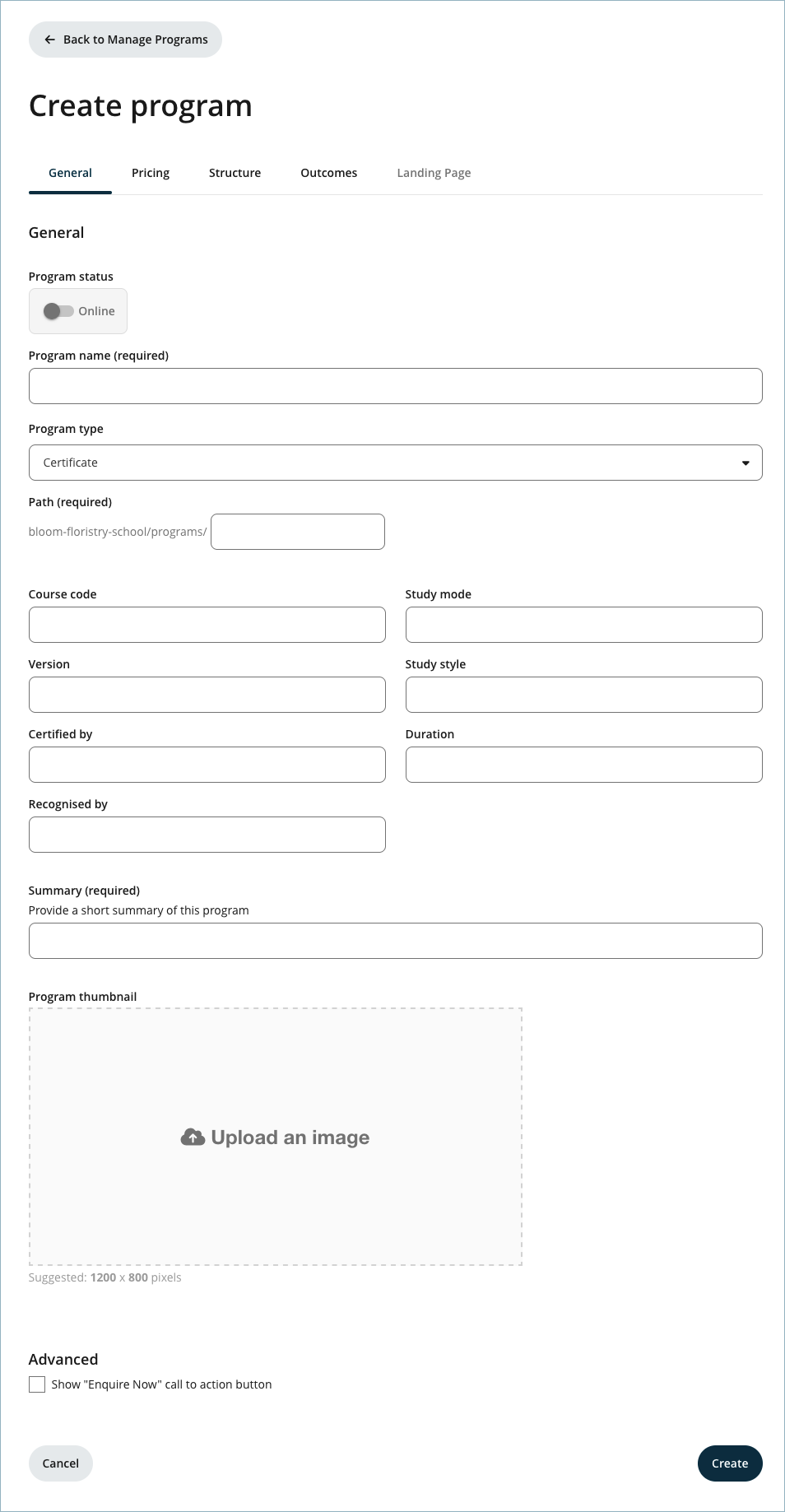
Task: Toggle the Online program status switch
Action: (x=58, y=311)
